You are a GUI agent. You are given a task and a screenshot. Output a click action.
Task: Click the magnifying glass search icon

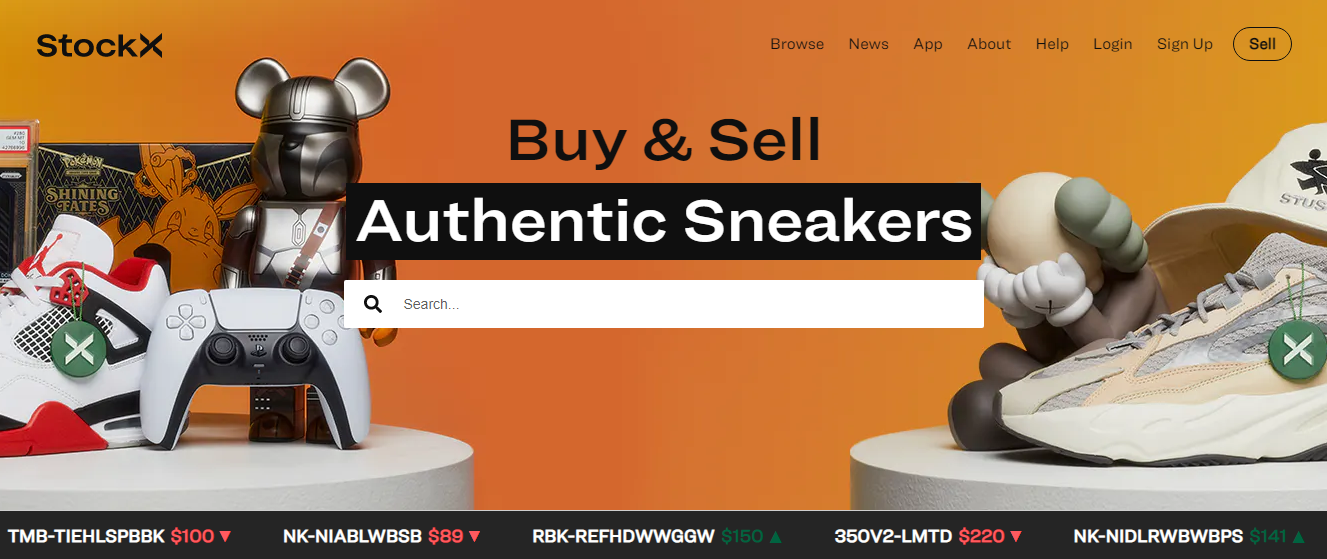click(x=373, y=304)
